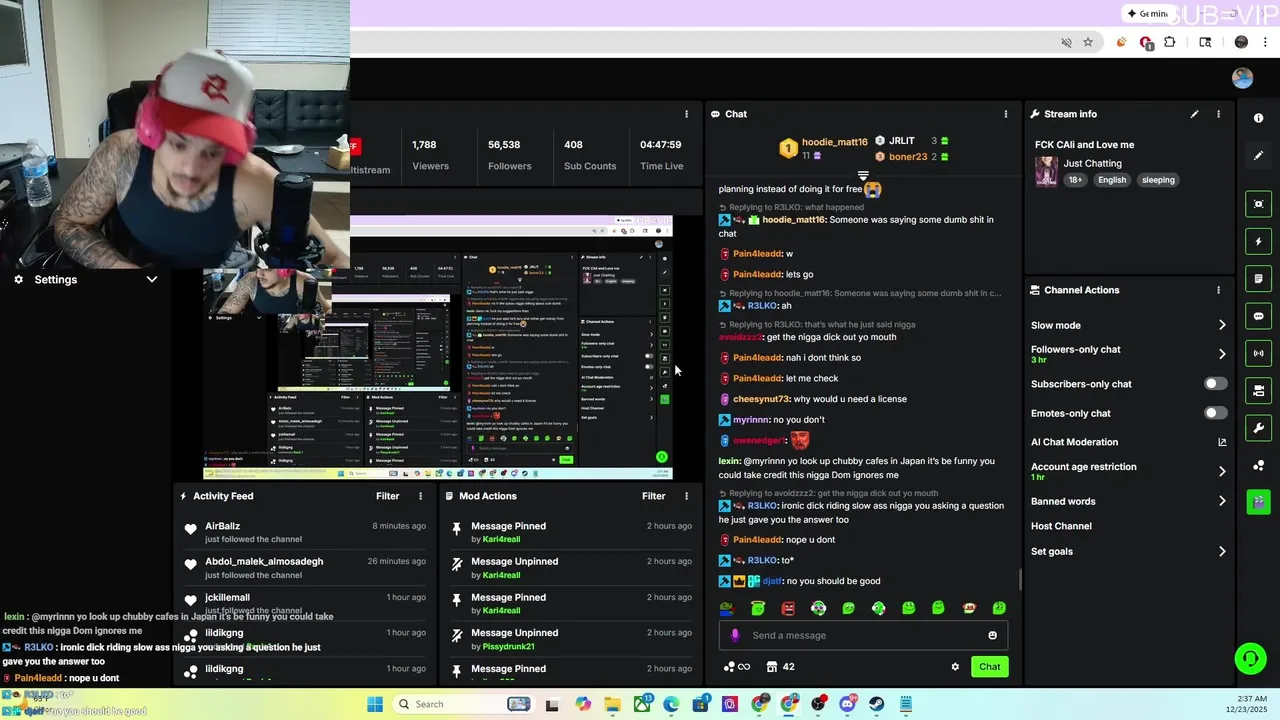Open the Stream info panel three-dot menu

(x=1218, y=114)
